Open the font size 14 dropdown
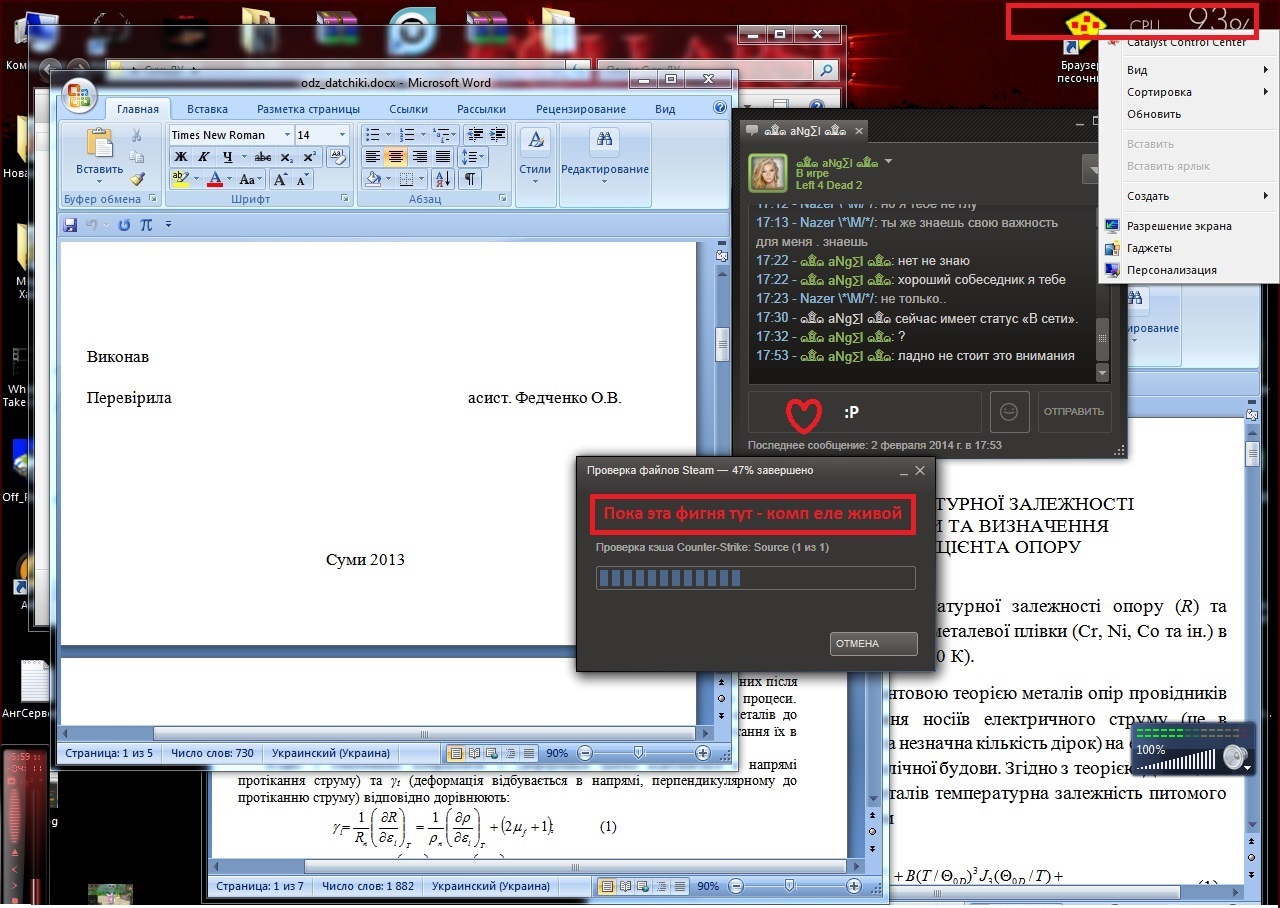Screen dimensions: 1280x908 click(343, 135)
